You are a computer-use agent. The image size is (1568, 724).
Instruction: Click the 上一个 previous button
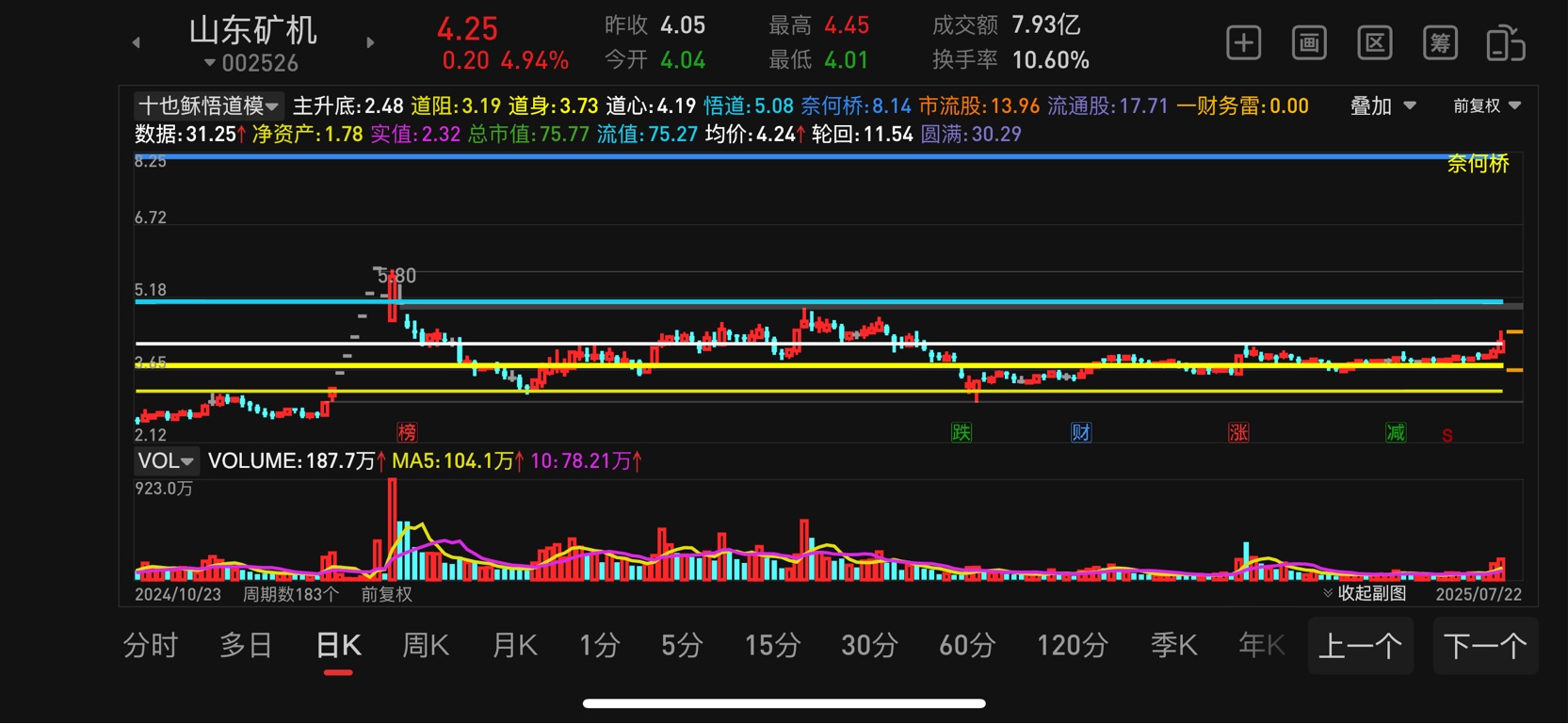coord(1361,646)
